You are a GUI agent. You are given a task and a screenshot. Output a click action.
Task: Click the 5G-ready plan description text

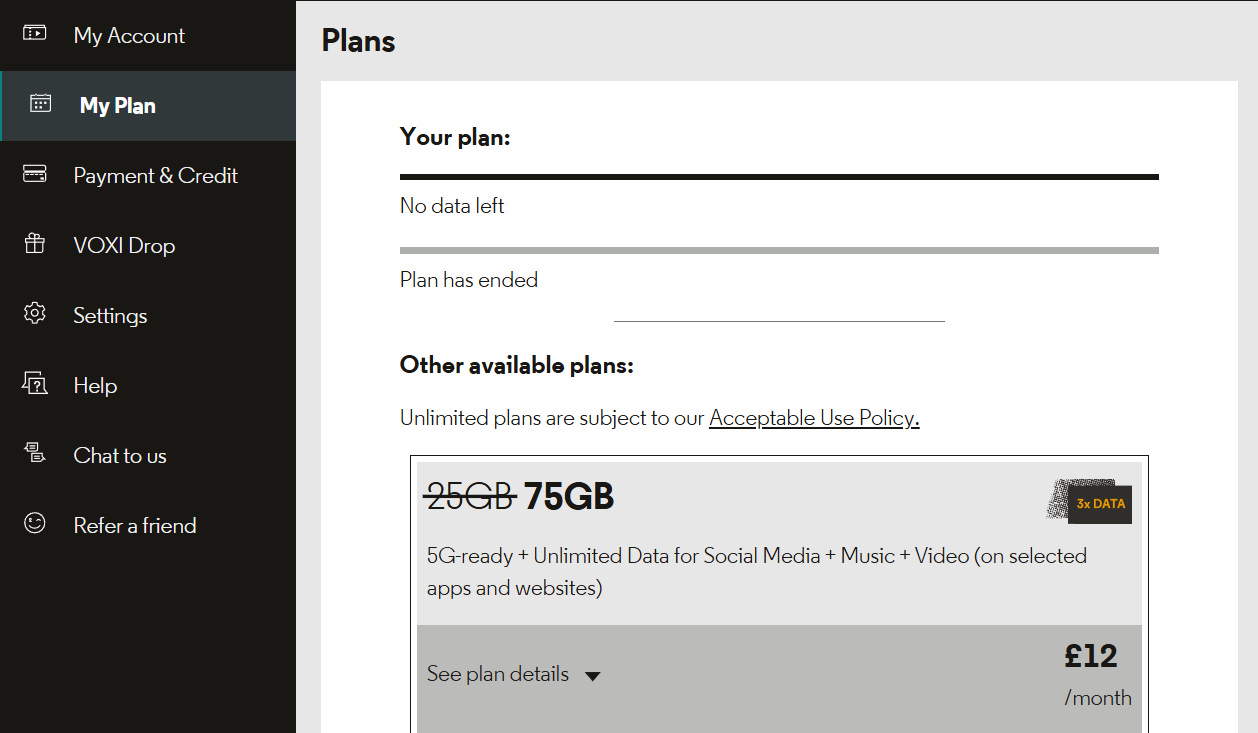coord(756,571)
